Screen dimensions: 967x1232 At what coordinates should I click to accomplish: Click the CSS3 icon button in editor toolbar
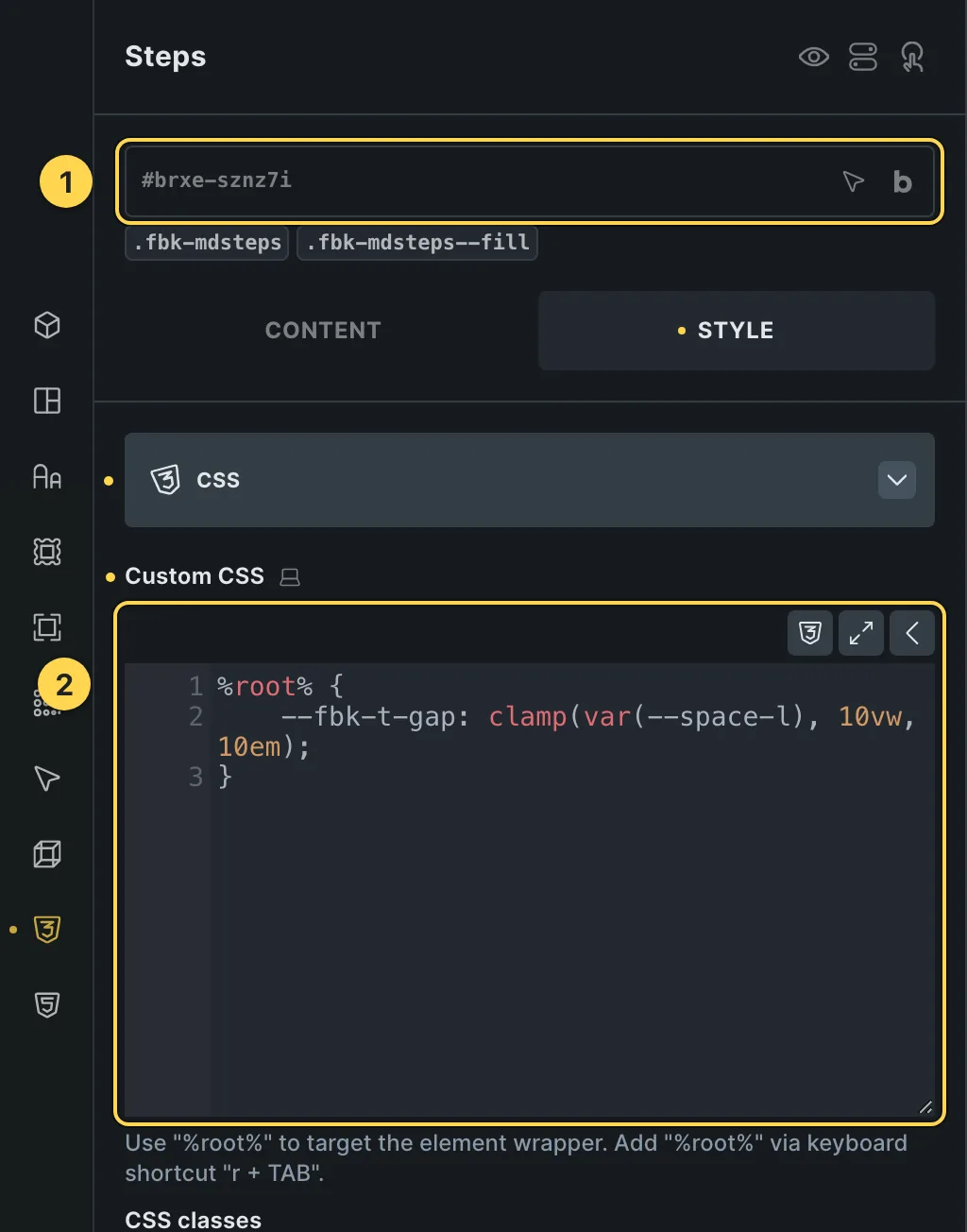point(810,633)
